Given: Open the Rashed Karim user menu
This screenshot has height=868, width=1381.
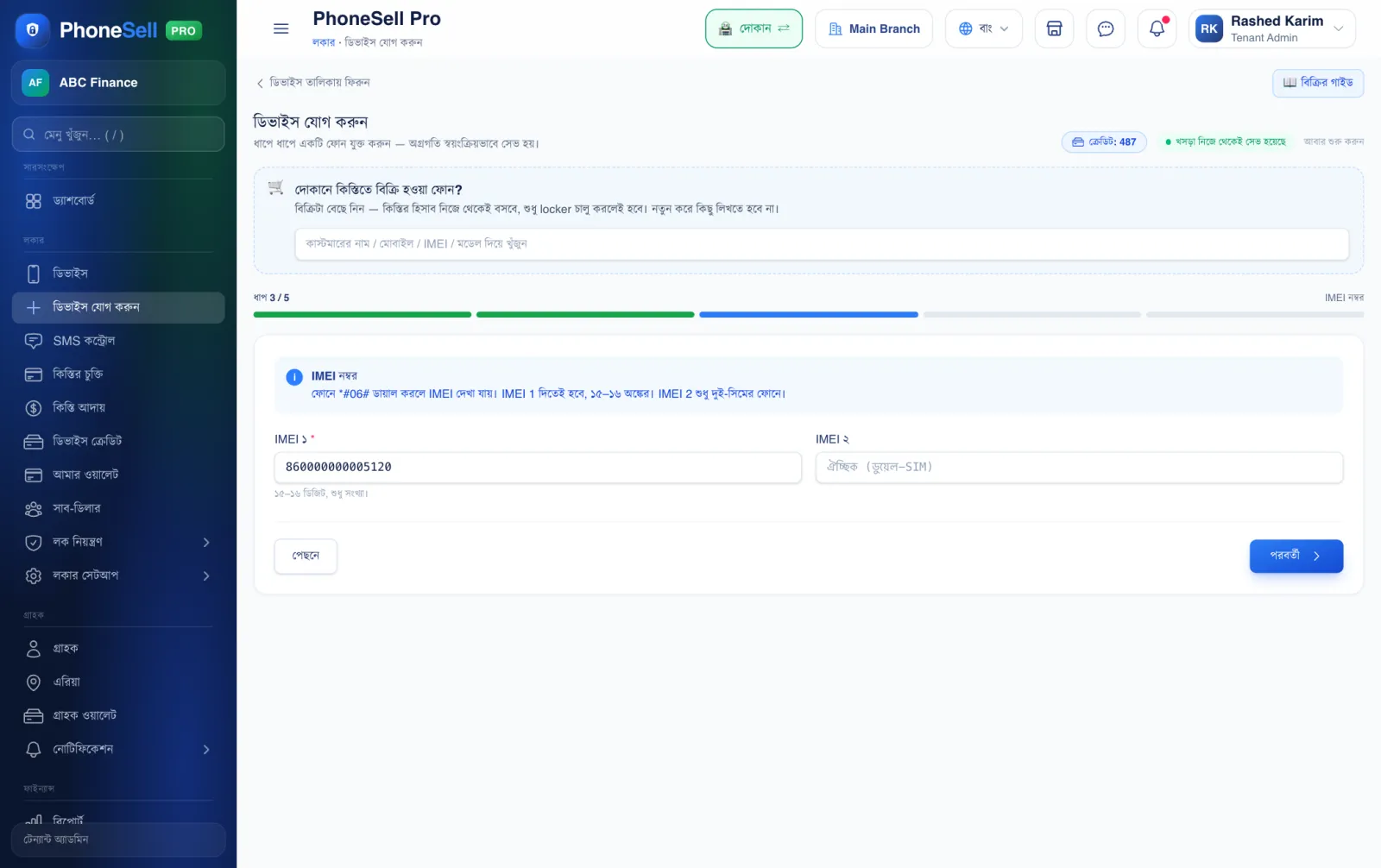Looking at the screenshot, I should (1271, 28).
